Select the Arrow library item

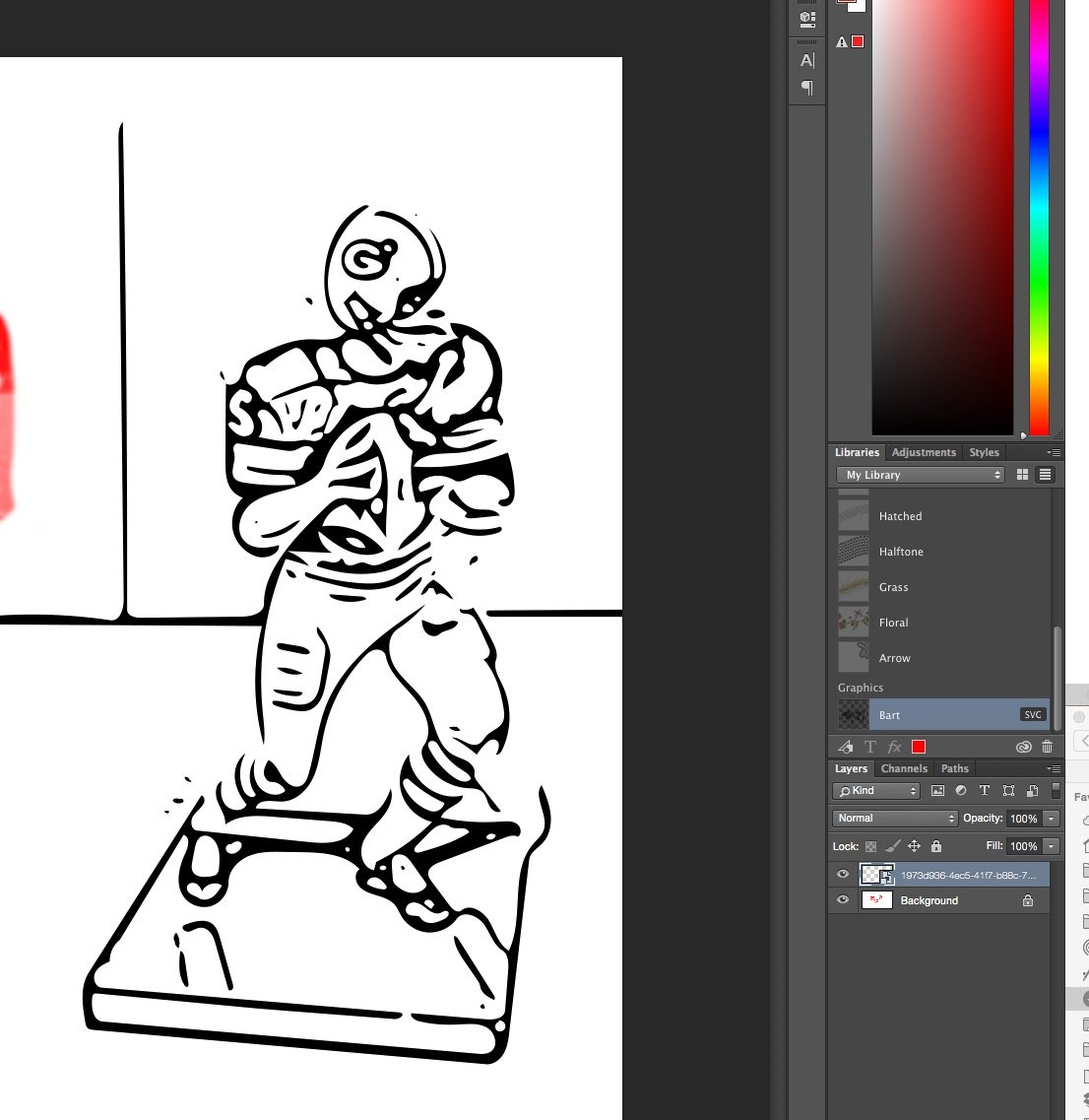pyautogui.click(x=942, y=658)
